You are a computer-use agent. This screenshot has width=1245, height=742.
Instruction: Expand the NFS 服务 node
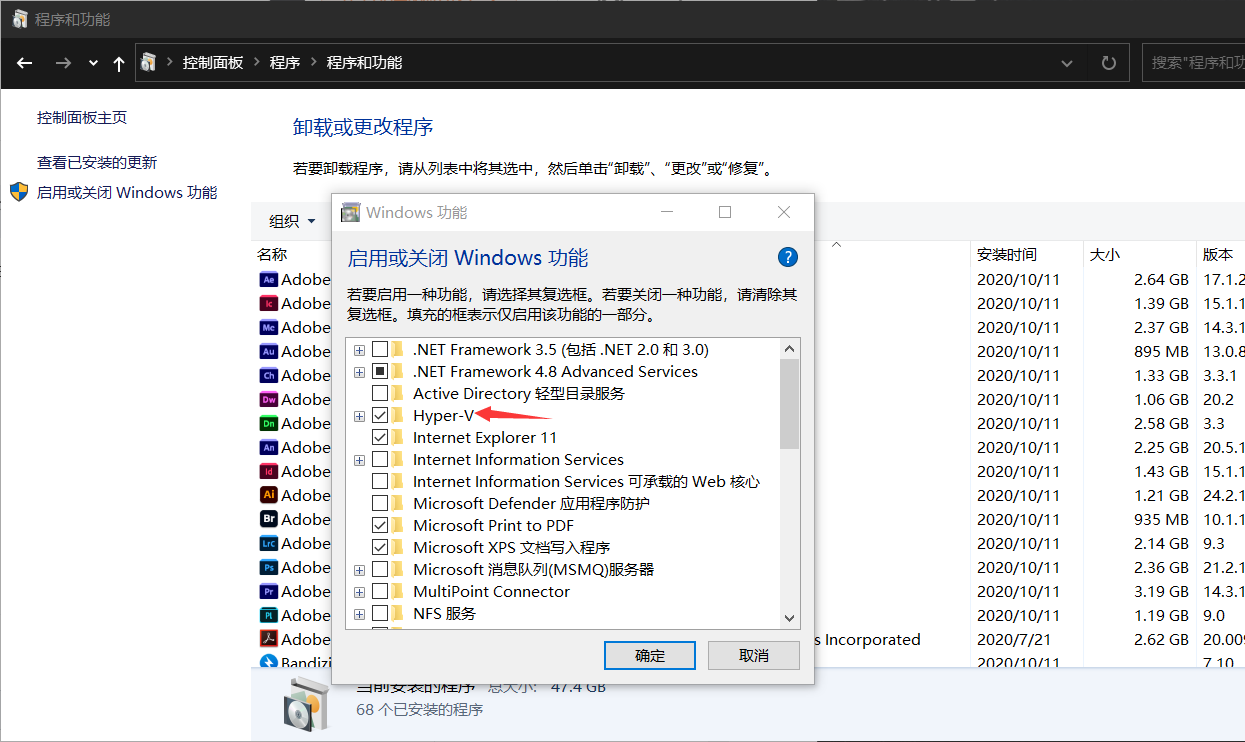(359, 614)
